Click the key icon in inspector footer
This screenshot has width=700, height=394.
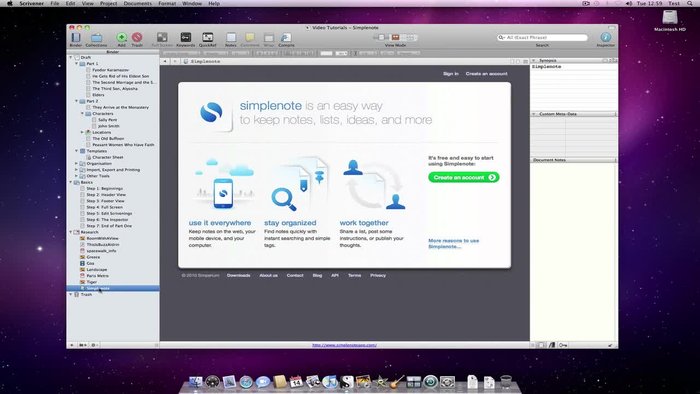tap(563, 345)
